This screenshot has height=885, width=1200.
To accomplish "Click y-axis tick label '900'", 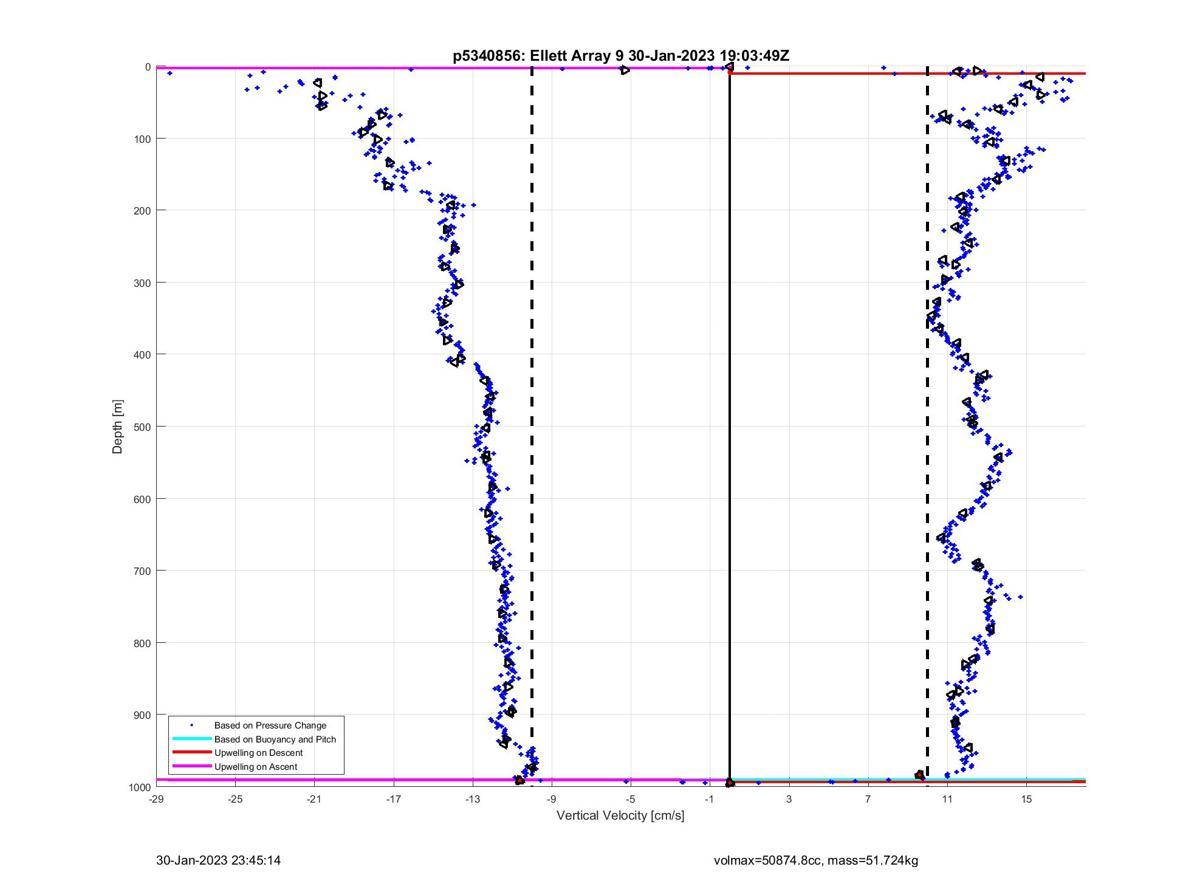I will point(142,715).
